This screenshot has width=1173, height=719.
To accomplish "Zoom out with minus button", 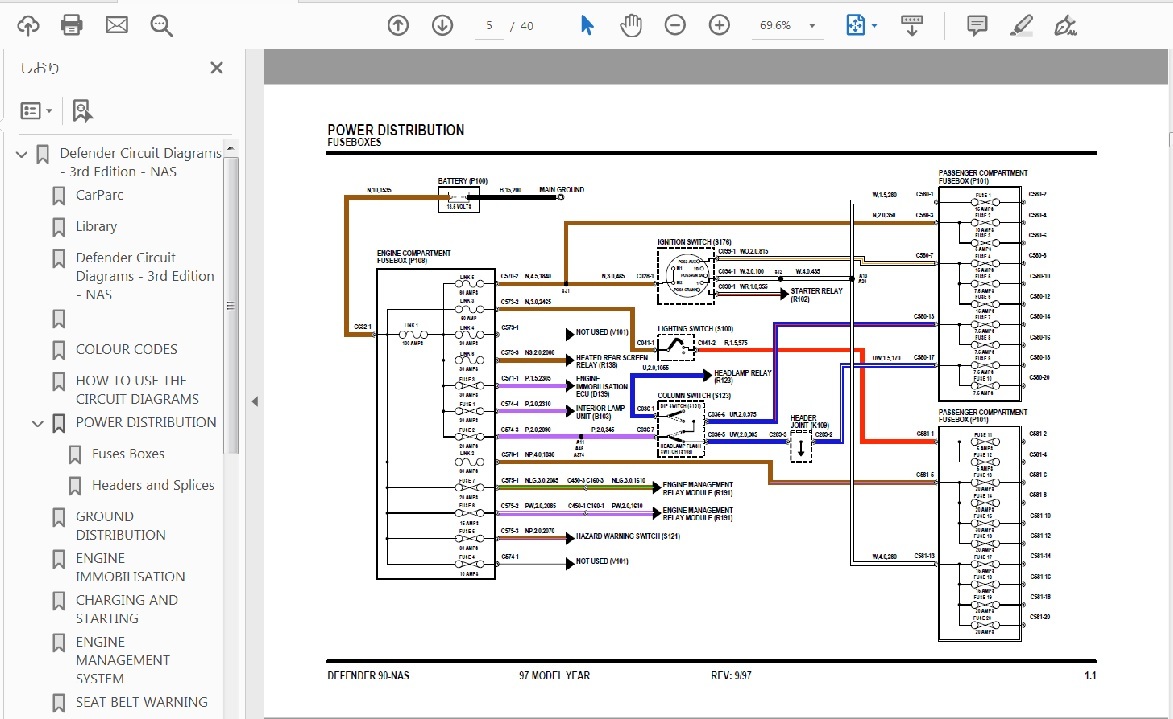I will [x=675, y=25].
